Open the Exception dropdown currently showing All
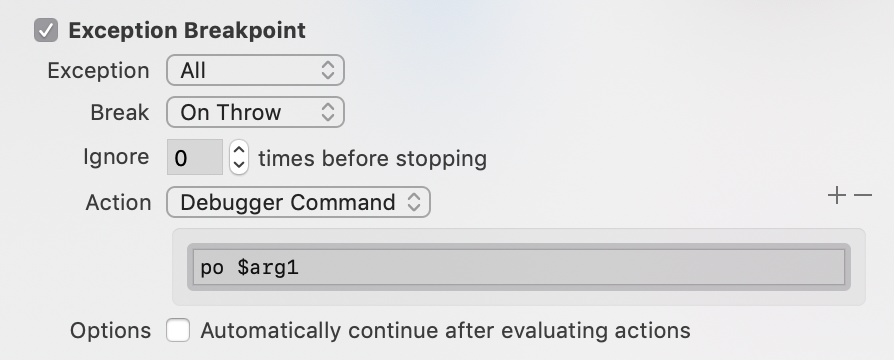The image size is (894, 360). tap(255, 70)
